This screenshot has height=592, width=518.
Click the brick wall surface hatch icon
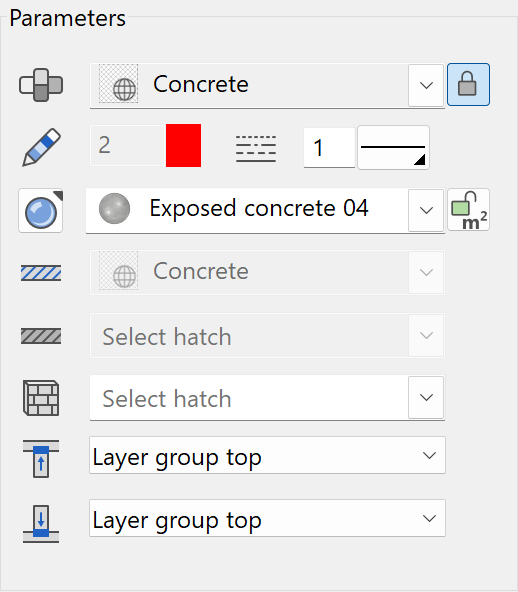click(x=41, y=398)
